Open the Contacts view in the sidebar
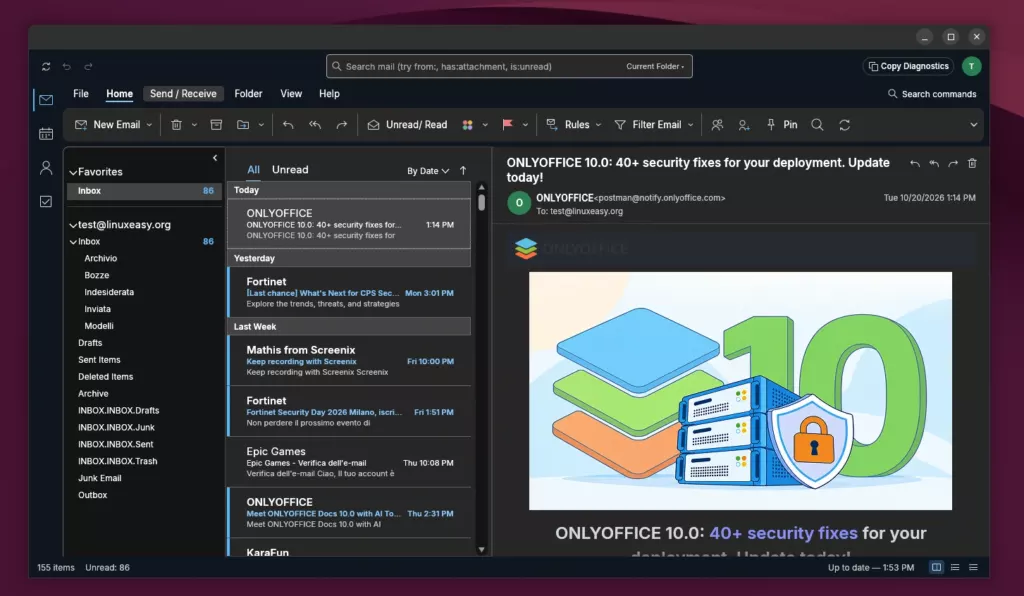Viewport: 1024px width, 596px height. (46, 168)
